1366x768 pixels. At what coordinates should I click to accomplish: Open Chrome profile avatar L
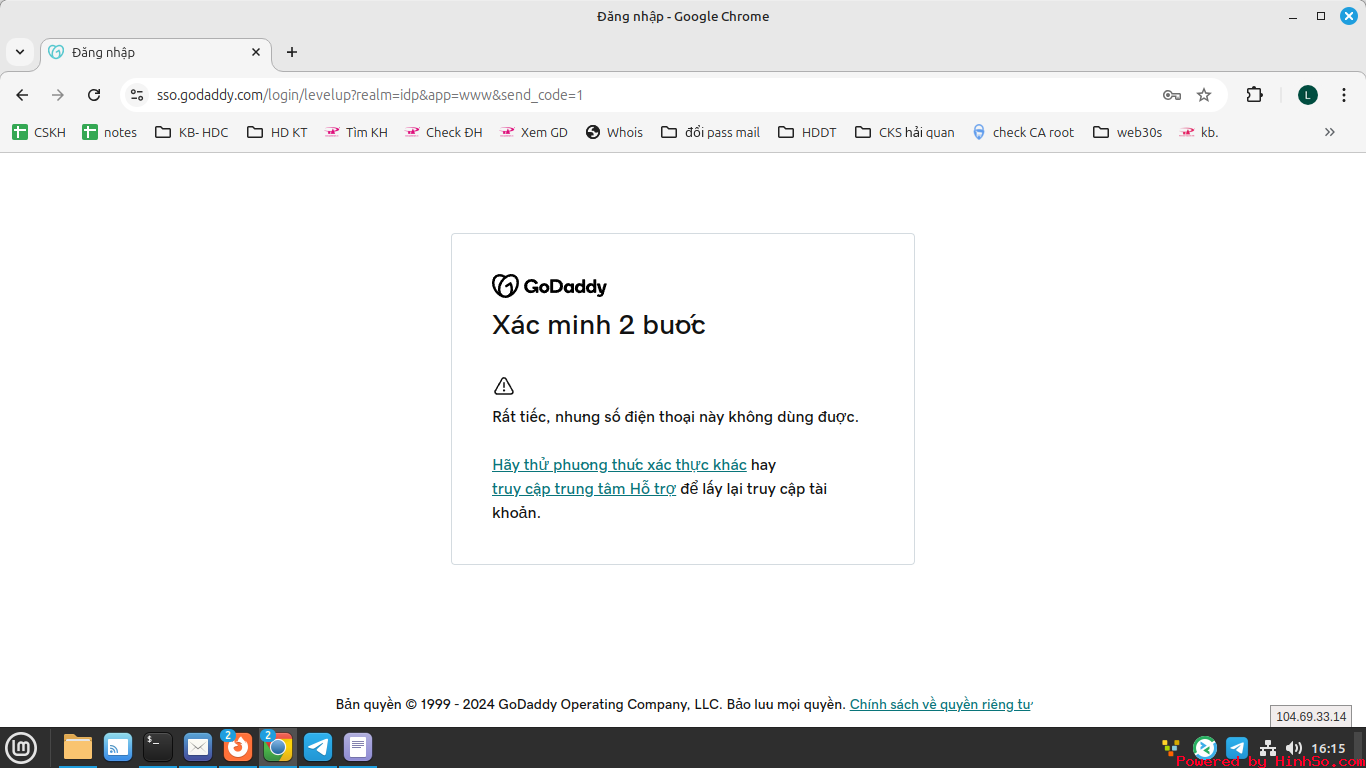coord(1308,95)
